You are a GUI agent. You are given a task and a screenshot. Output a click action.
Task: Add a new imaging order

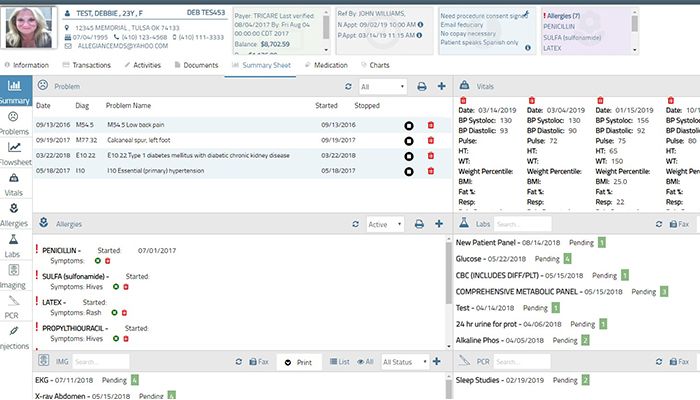[437, 361]
